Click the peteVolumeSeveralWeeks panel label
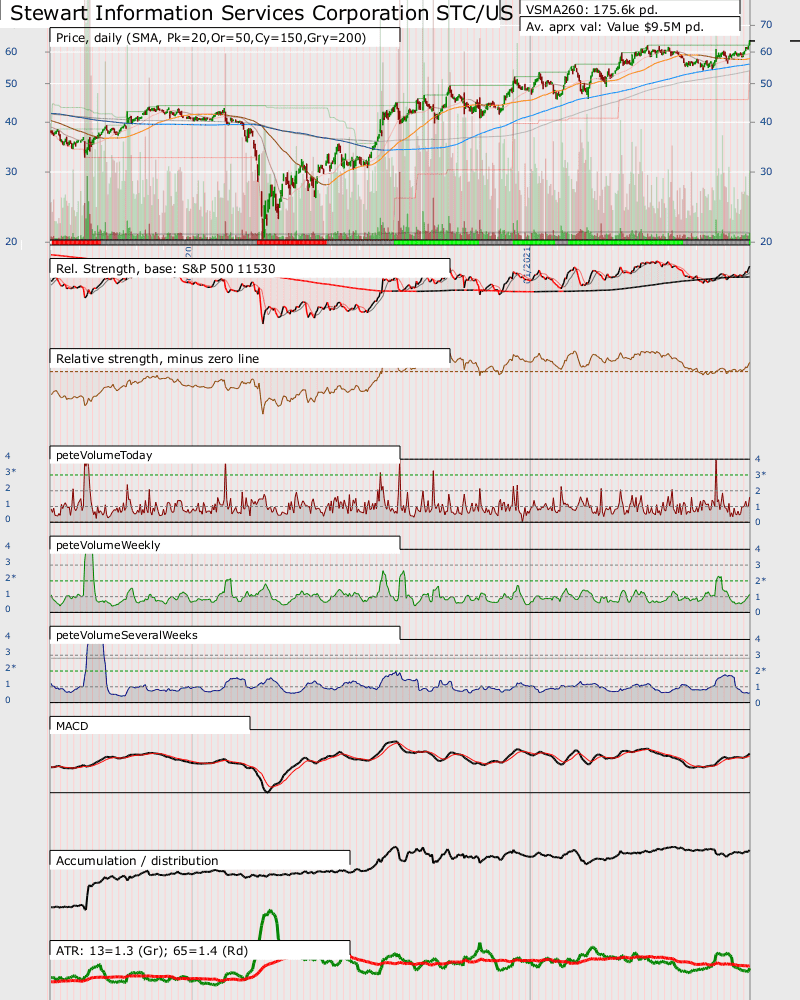Screen dimensions: 800x1000 (x=127, y=635)
